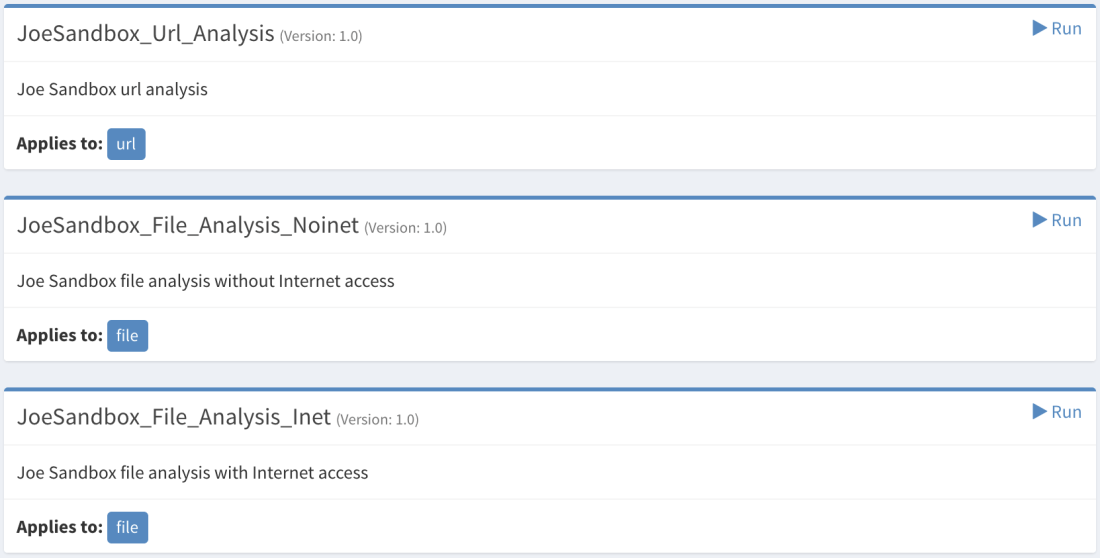Select the JoeSandbox_Url_Analysis title

click(145, 34)
